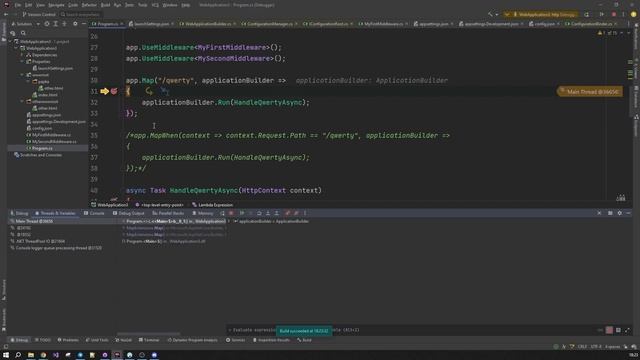Click the rerun debug icon in top-right toolbar

point(587,14)
